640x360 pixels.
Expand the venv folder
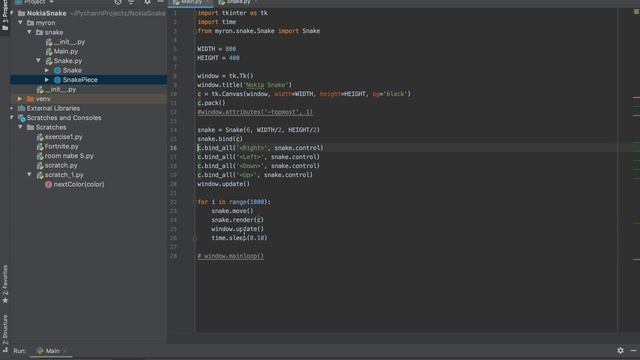click(20, 99)
